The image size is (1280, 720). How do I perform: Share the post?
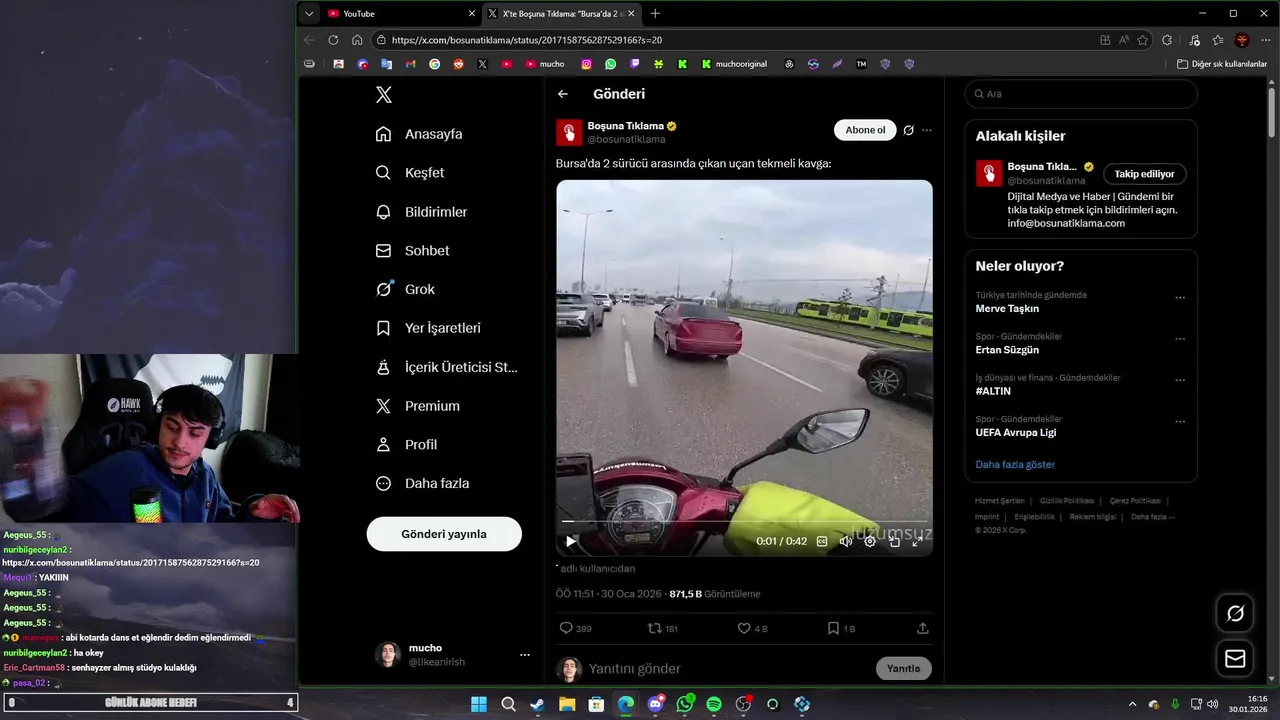pos(922,629)
